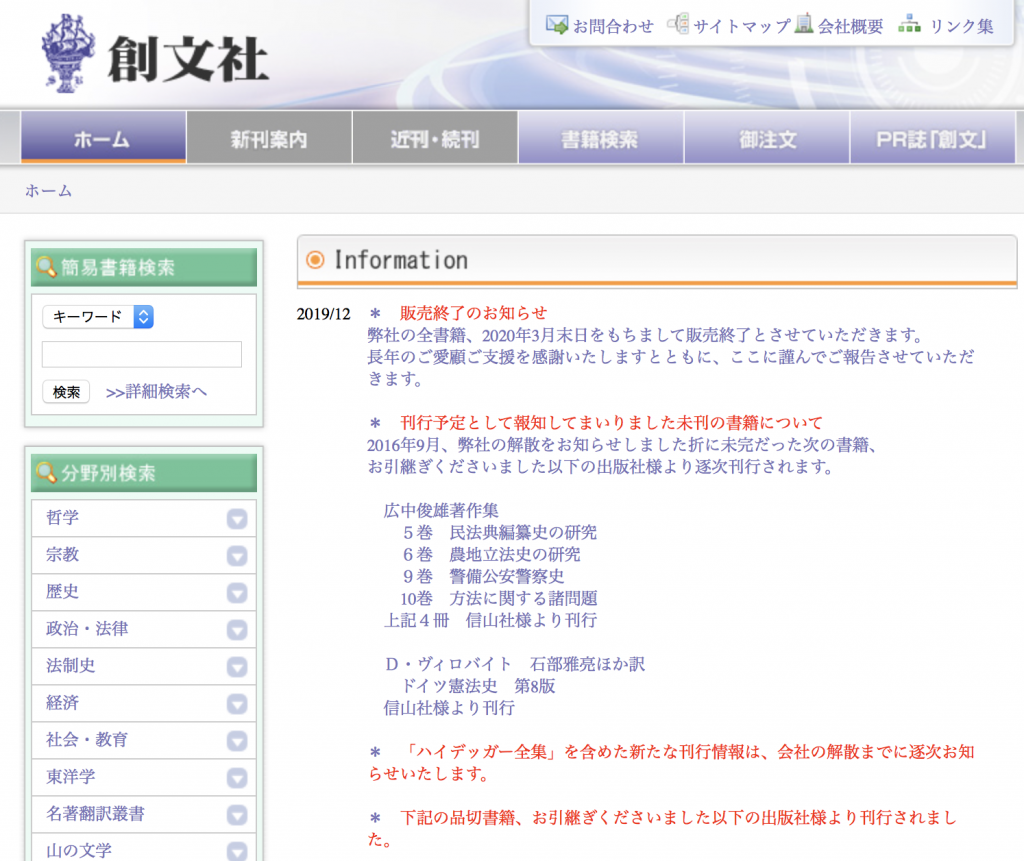Image resolution: width=1024 pixels, height=861 pixels.
Task: Select the 経済 category label
Action: tap(63, 702)
